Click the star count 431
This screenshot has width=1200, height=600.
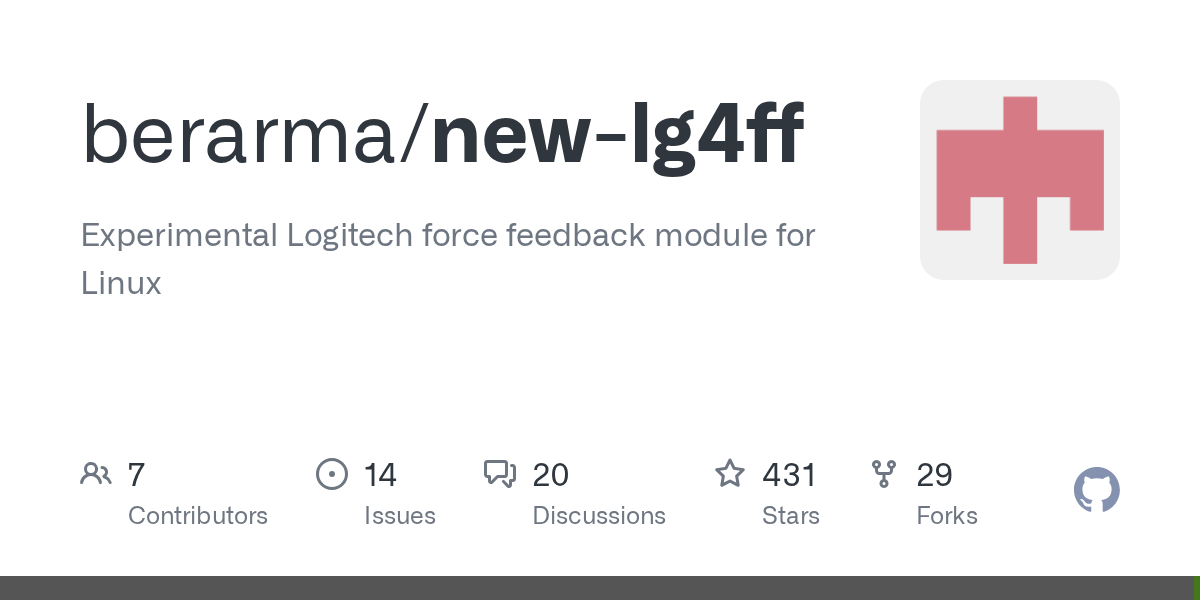tap(790, 475)
